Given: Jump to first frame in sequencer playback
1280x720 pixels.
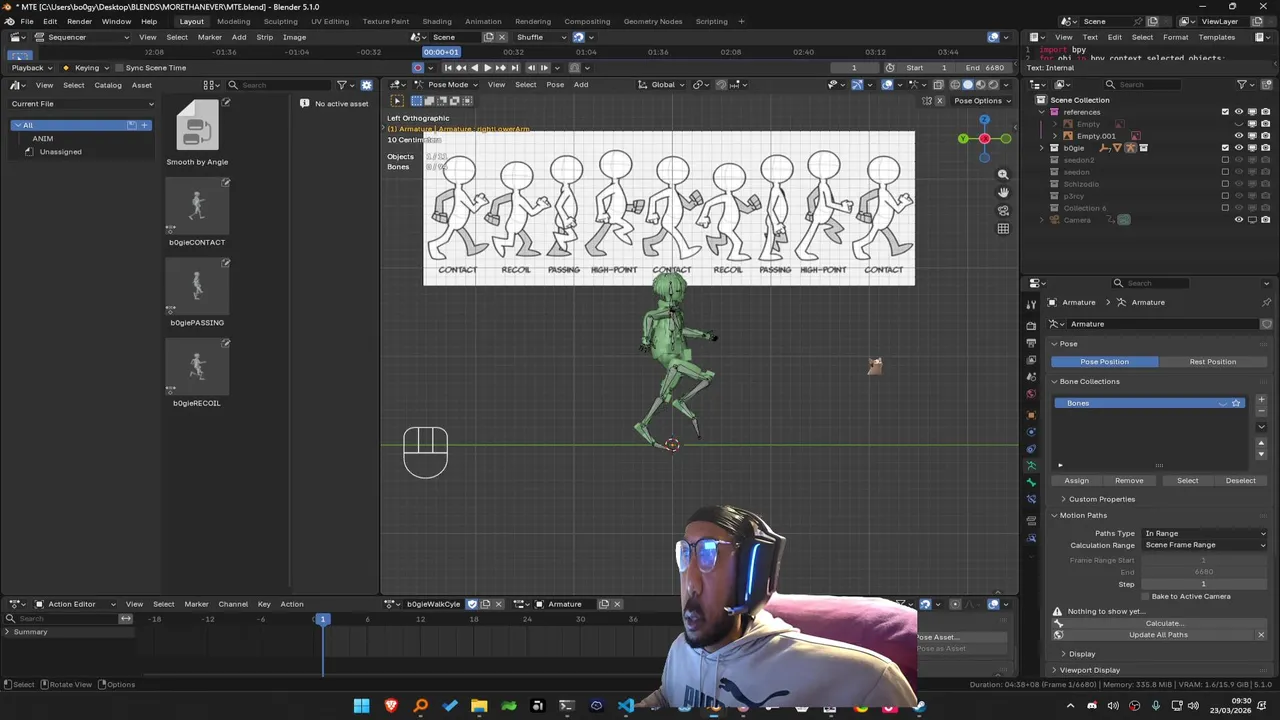Looking at the screenshot, I should coord(448,68).
